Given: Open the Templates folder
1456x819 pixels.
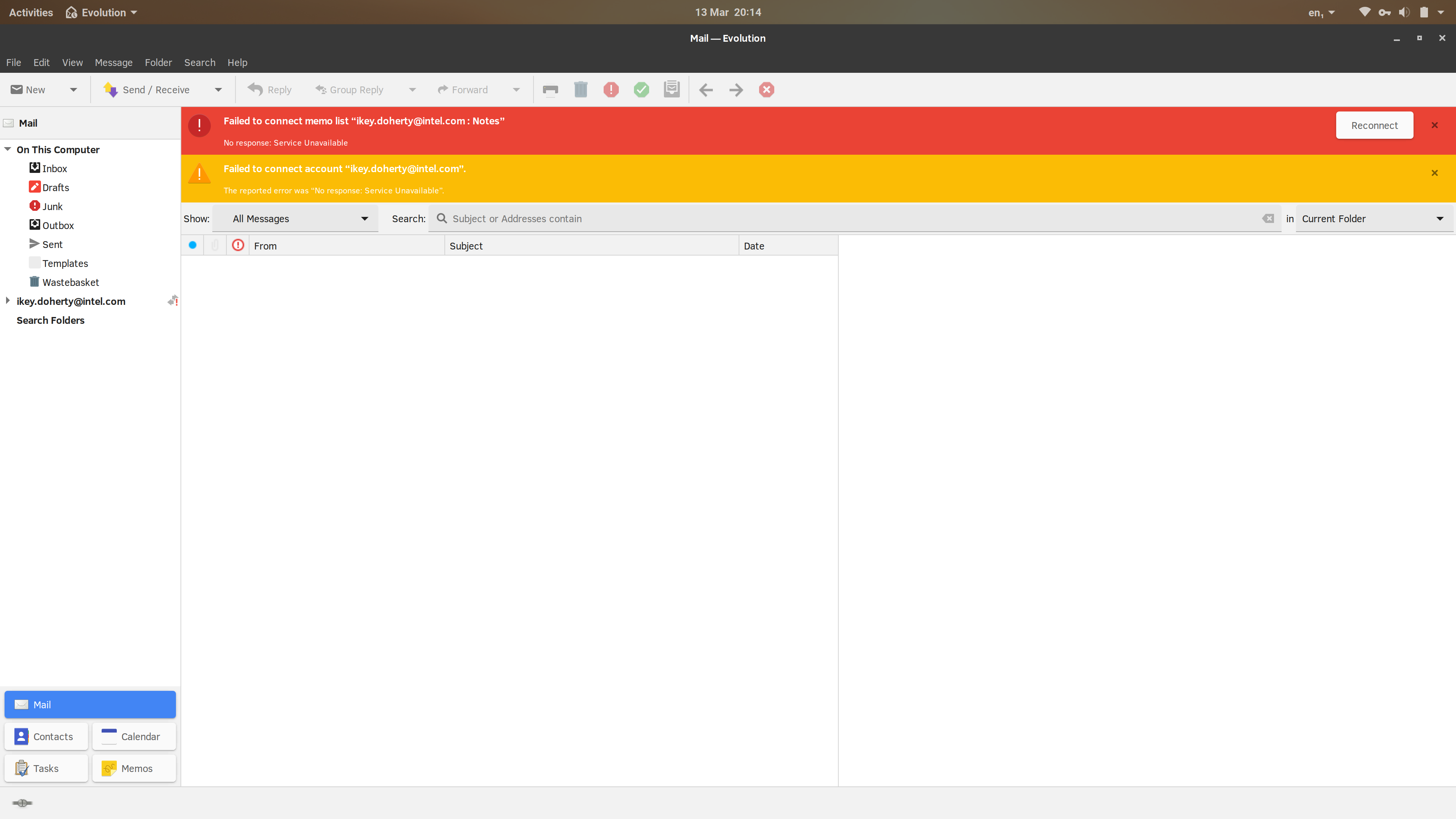Looking at the screenshot, I should 65,264.
